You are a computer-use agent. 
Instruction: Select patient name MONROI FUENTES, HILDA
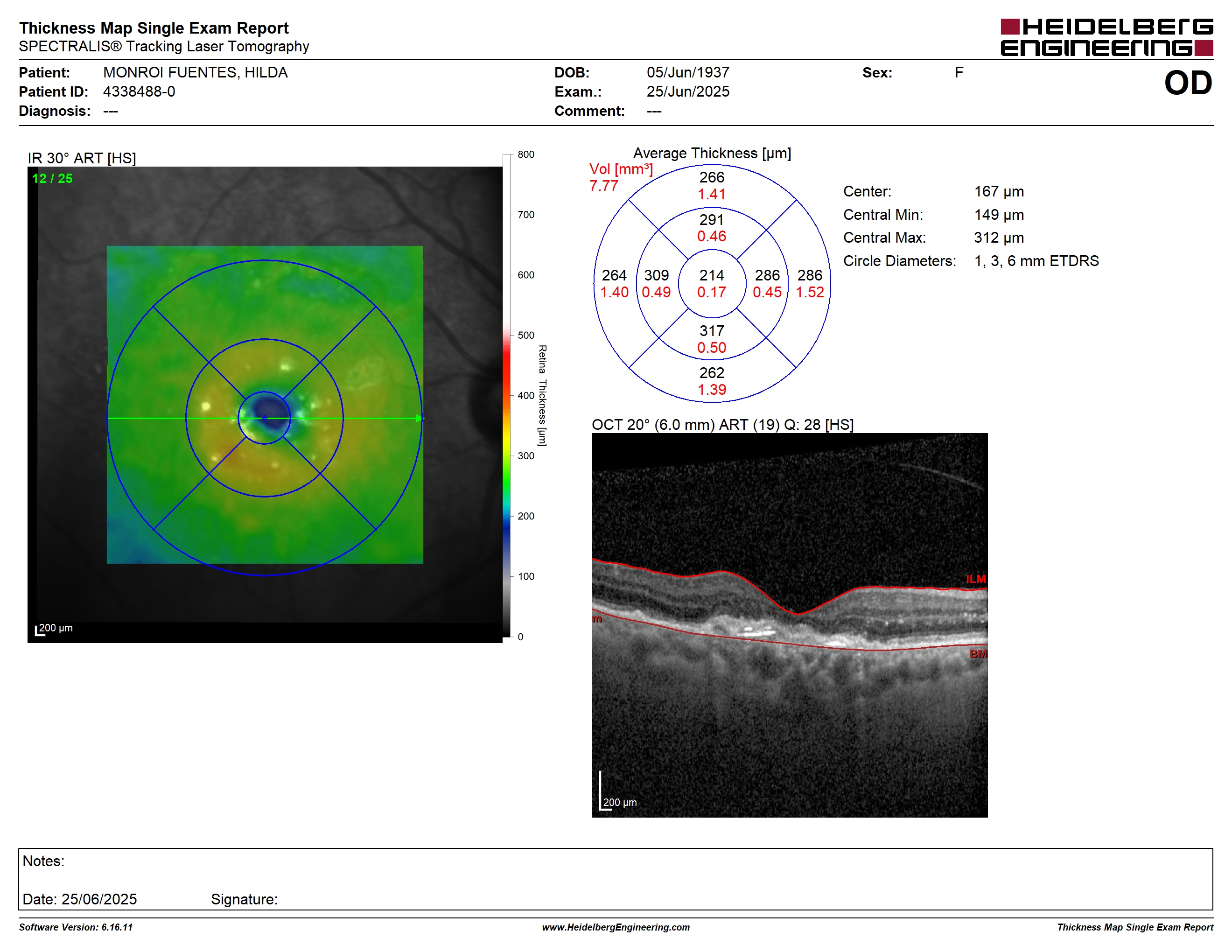(x=195, y=72)
